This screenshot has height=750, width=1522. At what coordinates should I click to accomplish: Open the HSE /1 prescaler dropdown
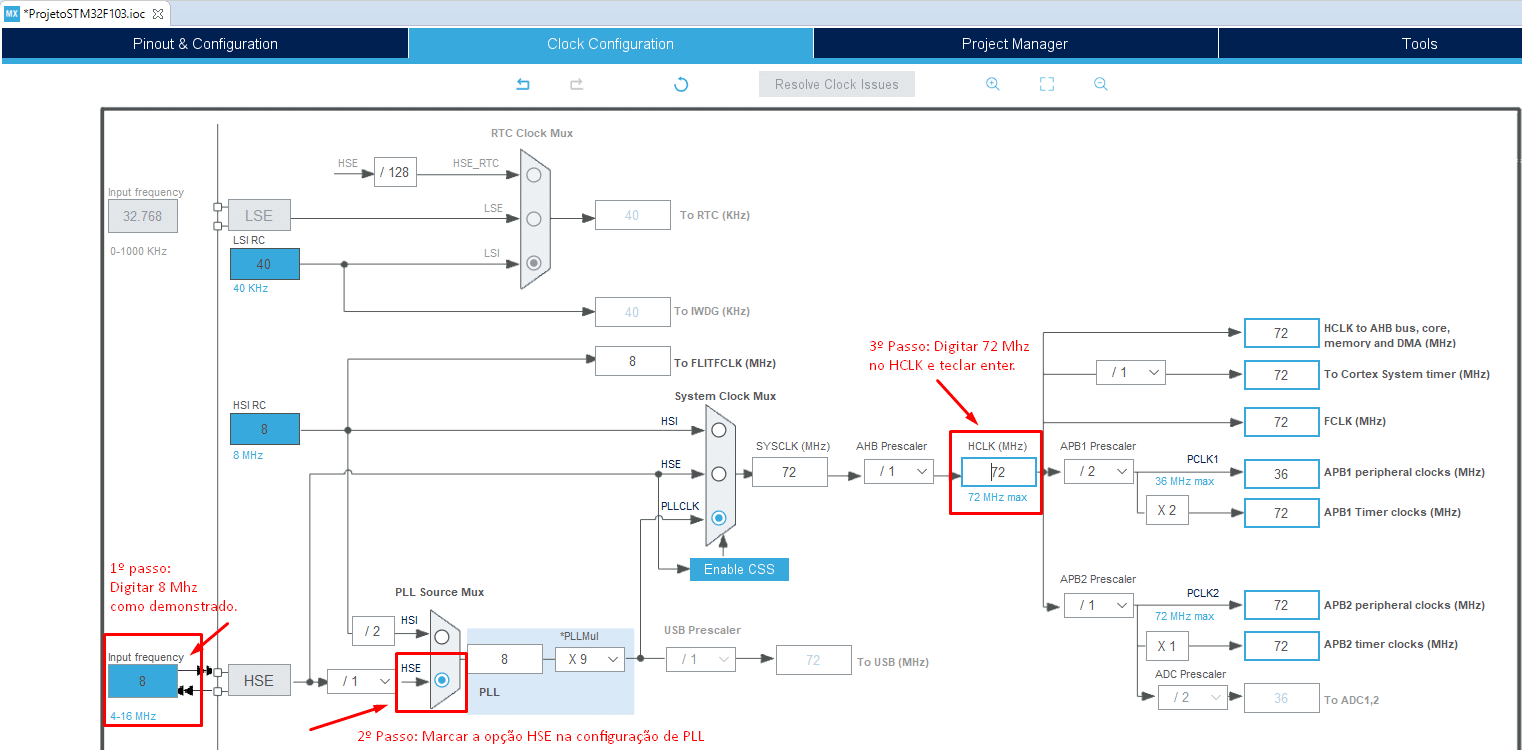pyautogui.click(x=361, y=681)
